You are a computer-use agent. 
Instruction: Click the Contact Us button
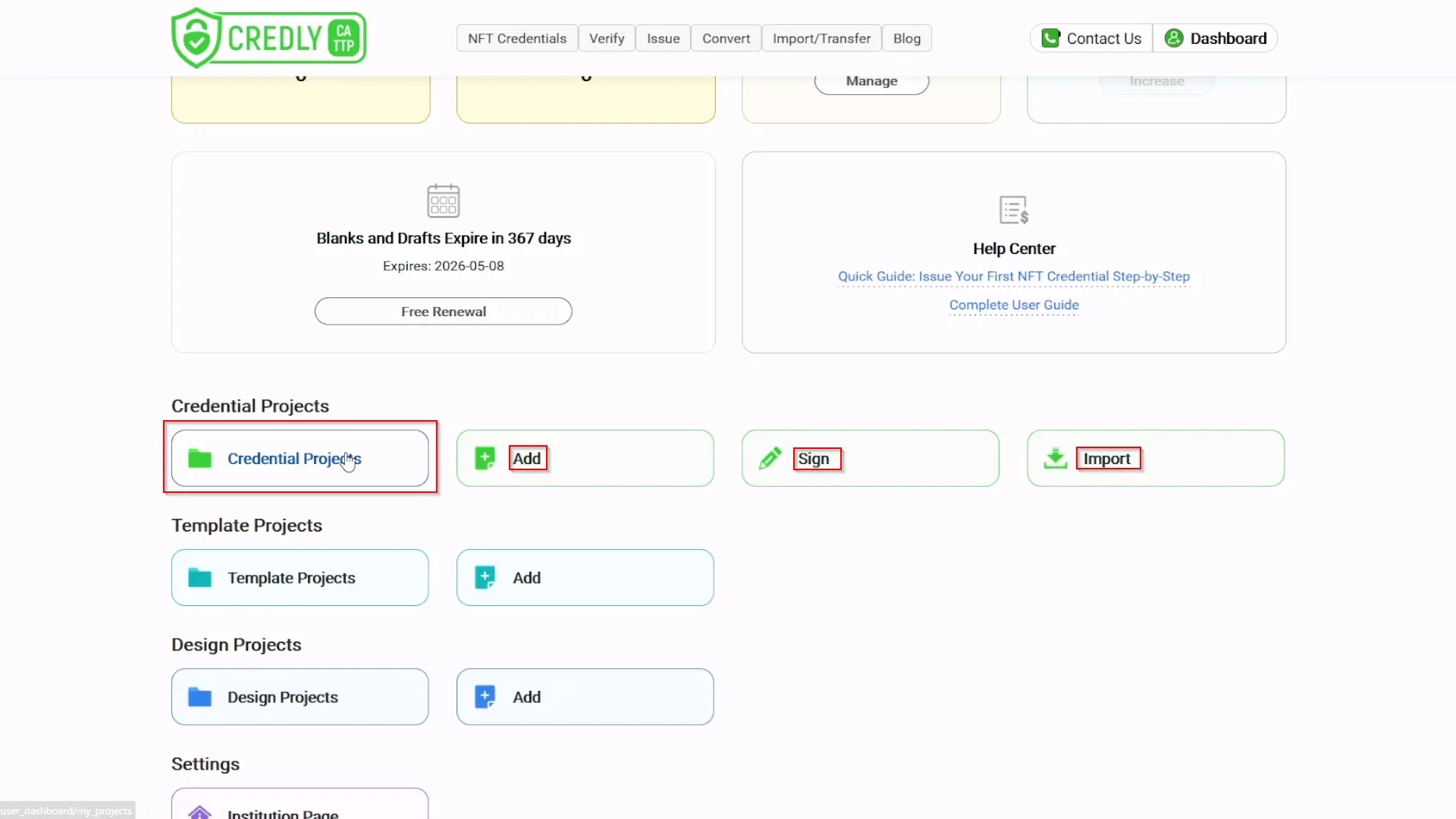pyautogui.click(x=1091, y=38)
